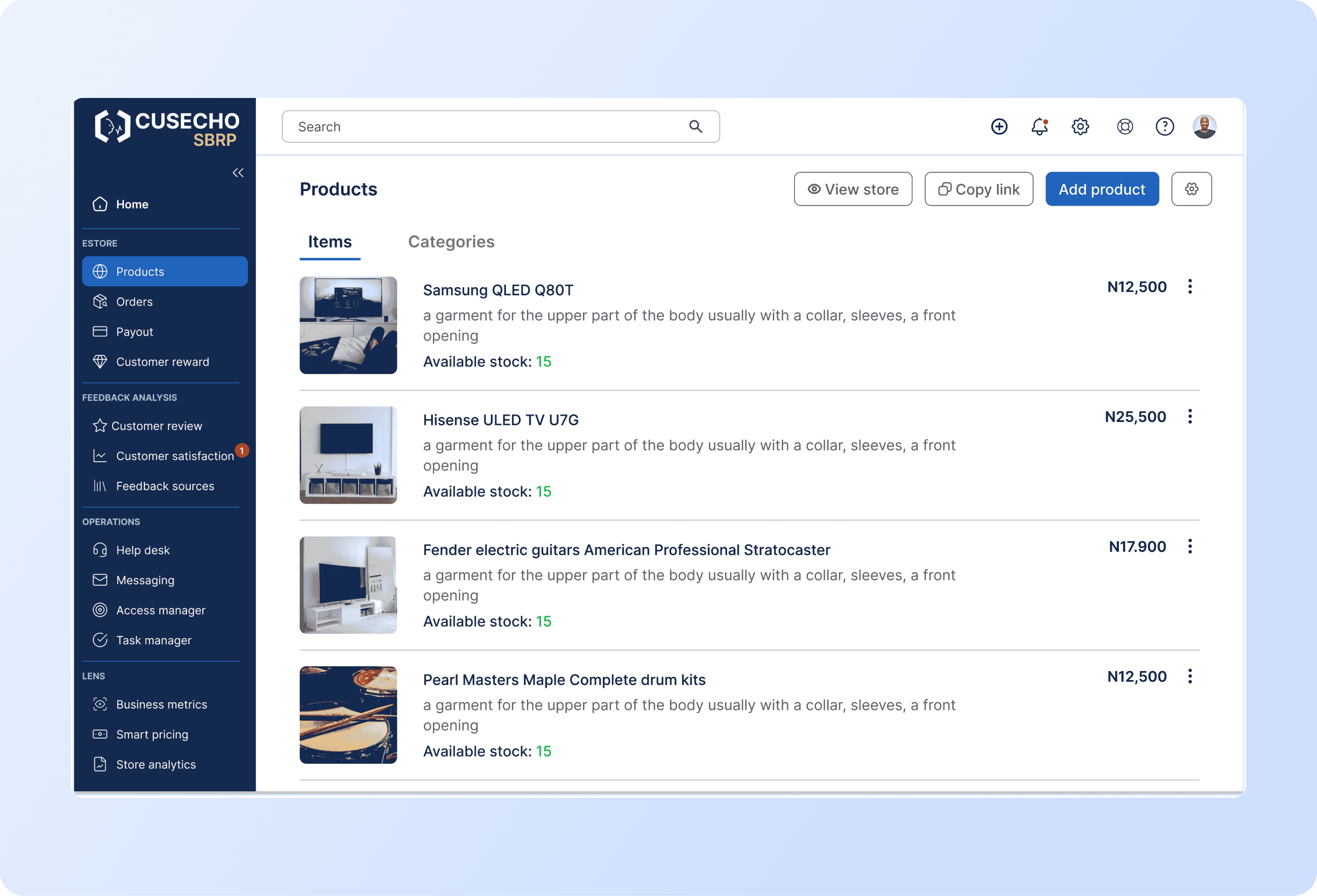
Task: Click the Samsung QLED Q80T title
Action: [x=498, y=290]
